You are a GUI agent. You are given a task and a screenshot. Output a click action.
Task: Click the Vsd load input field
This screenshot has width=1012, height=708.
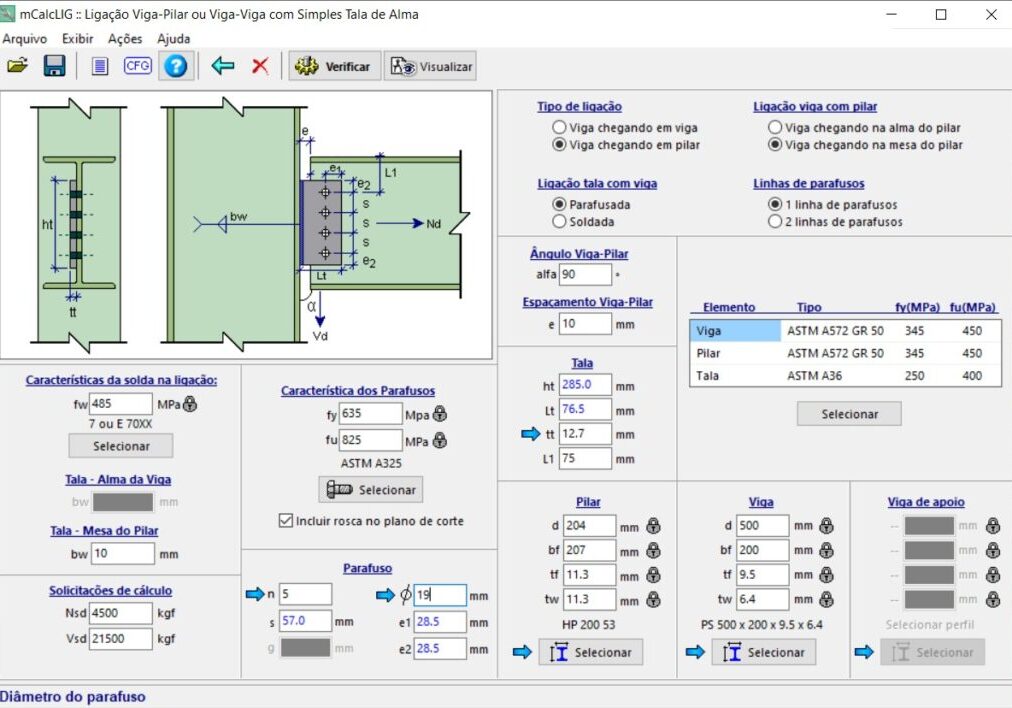(121, 639)
